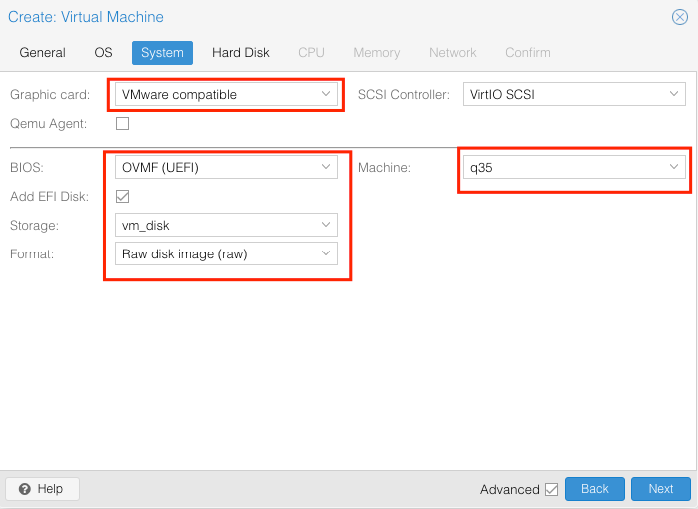
Task: Choose a different Raw disk image format
Action: (226, 253)
